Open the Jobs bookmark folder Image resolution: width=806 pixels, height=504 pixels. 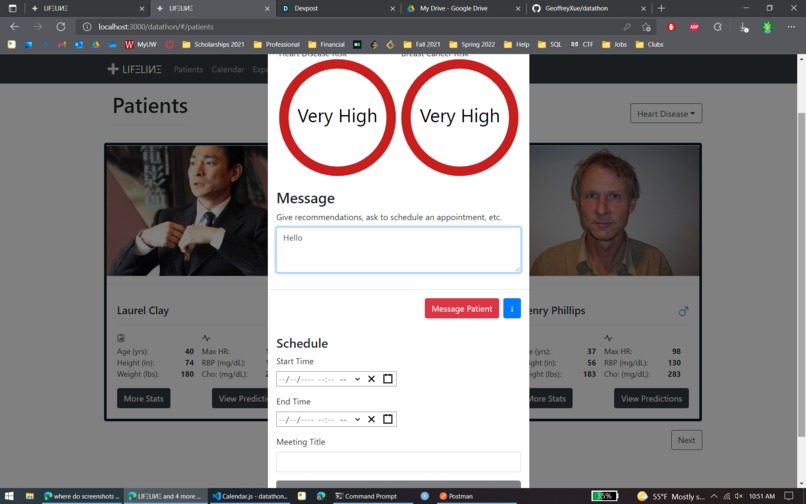coord(615,44)
